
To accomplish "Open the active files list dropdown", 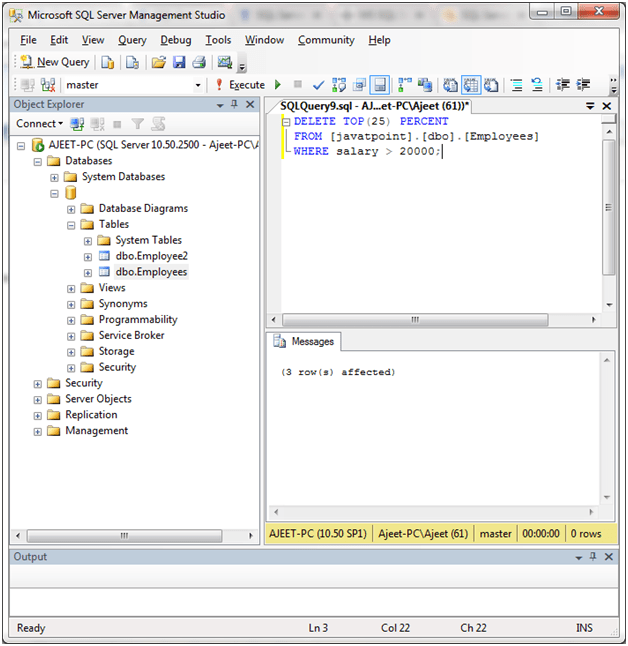I will (591, 106).
